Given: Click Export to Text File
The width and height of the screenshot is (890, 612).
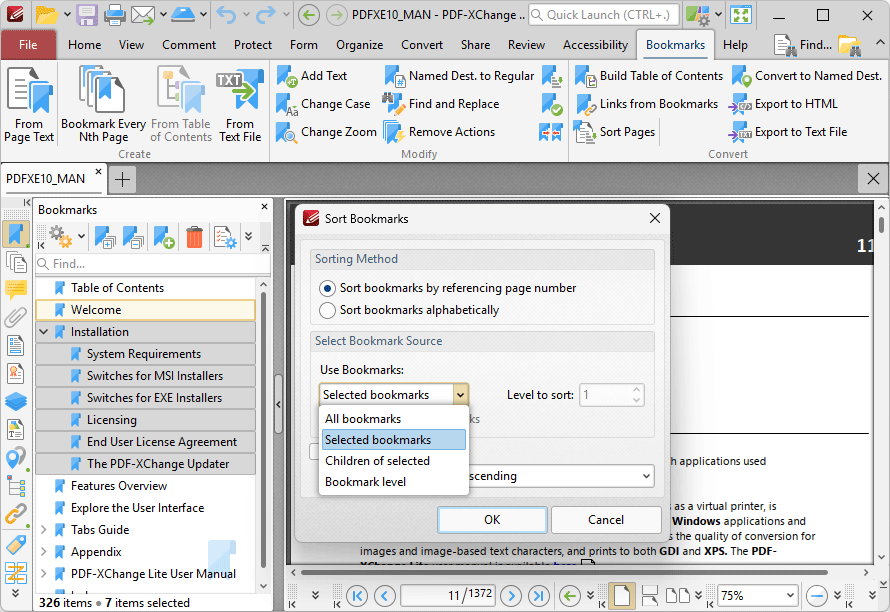Looking at the screenshot, I should coord(788,132).
